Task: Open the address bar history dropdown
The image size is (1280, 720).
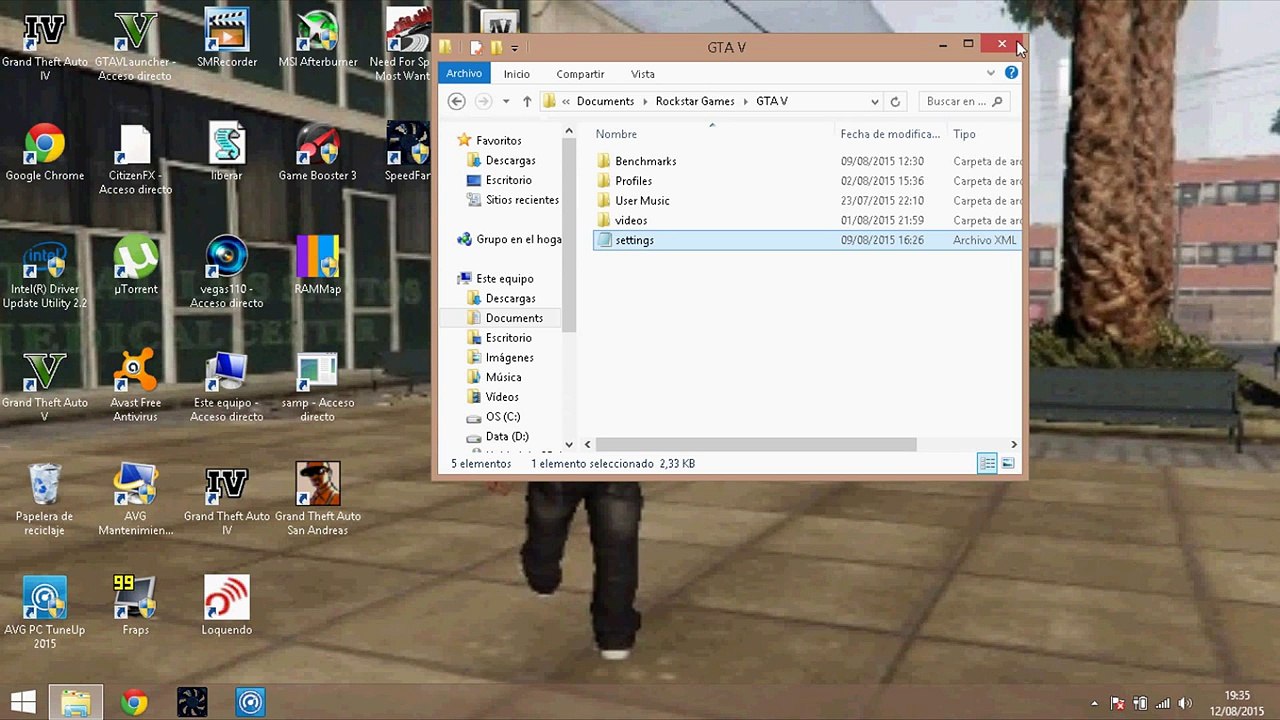Action: 875,101
